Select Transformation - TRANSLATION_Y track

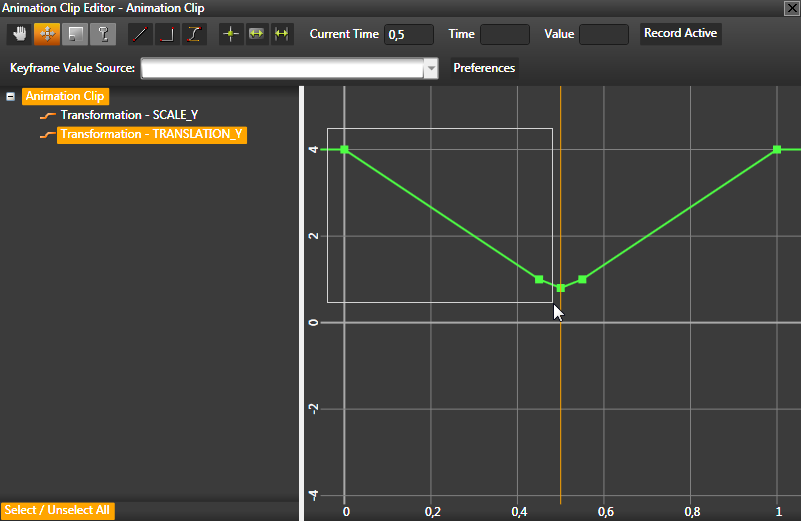pyautogui.click(x=151, y=134)
